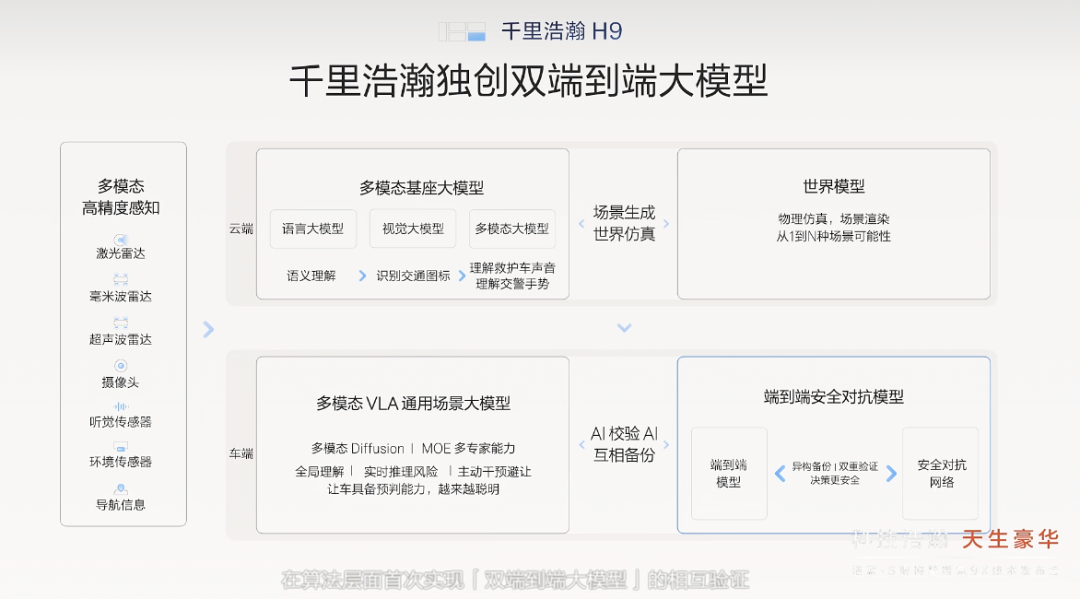Click the right chevron after 世界仿真

[x=666, y=224]
